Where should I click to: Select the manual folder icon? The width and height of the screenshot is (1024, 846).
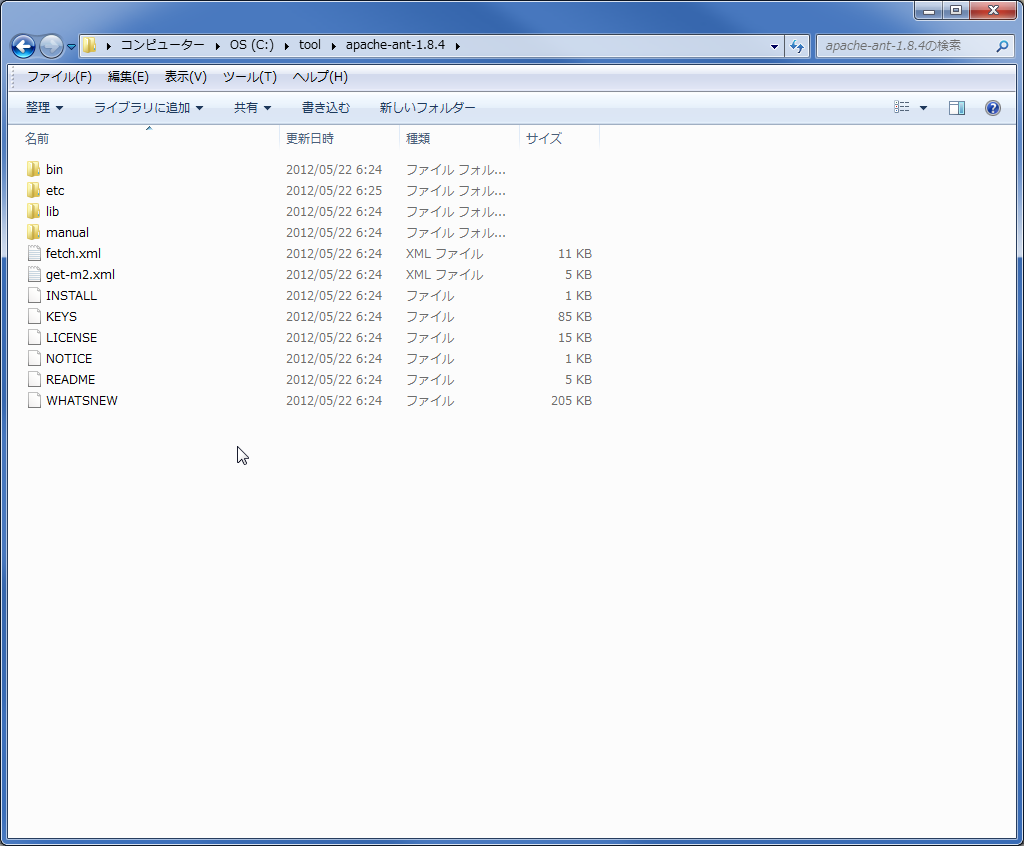pos(34,232)
